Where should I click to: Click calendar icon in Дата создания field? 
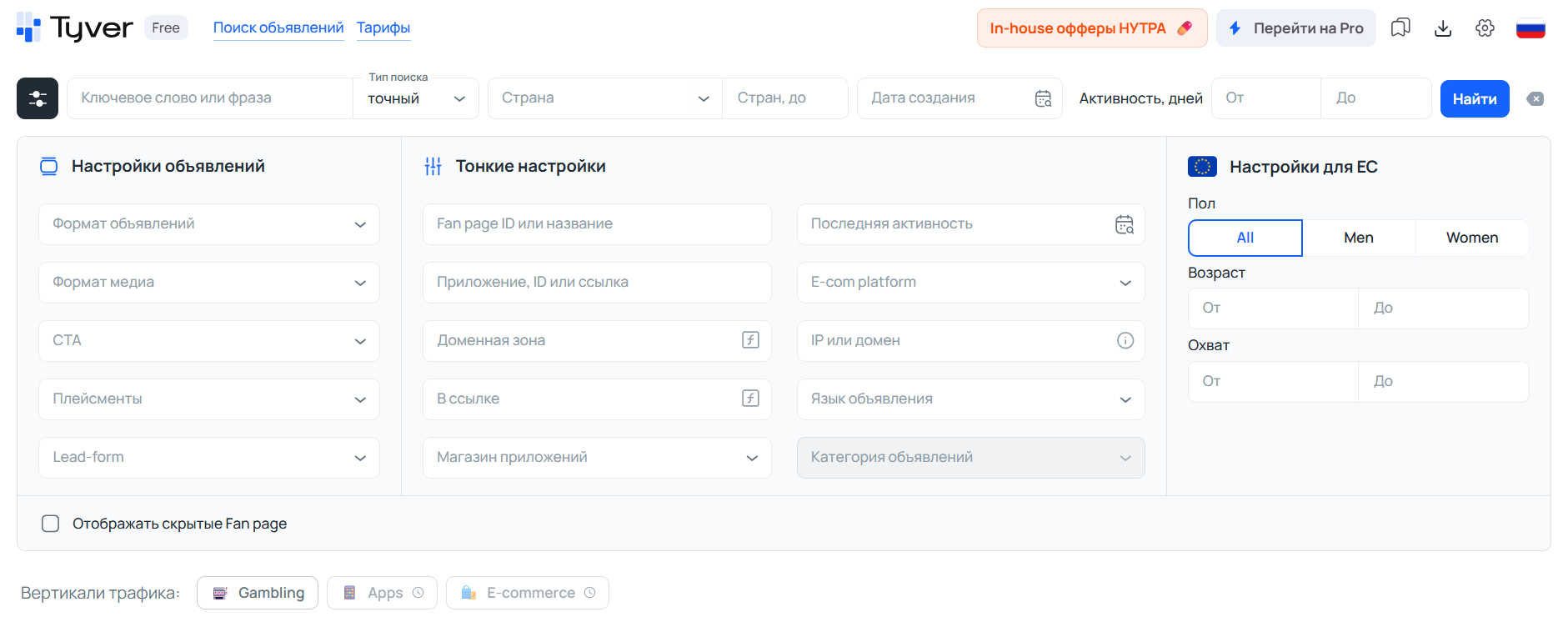[1043, 98]
